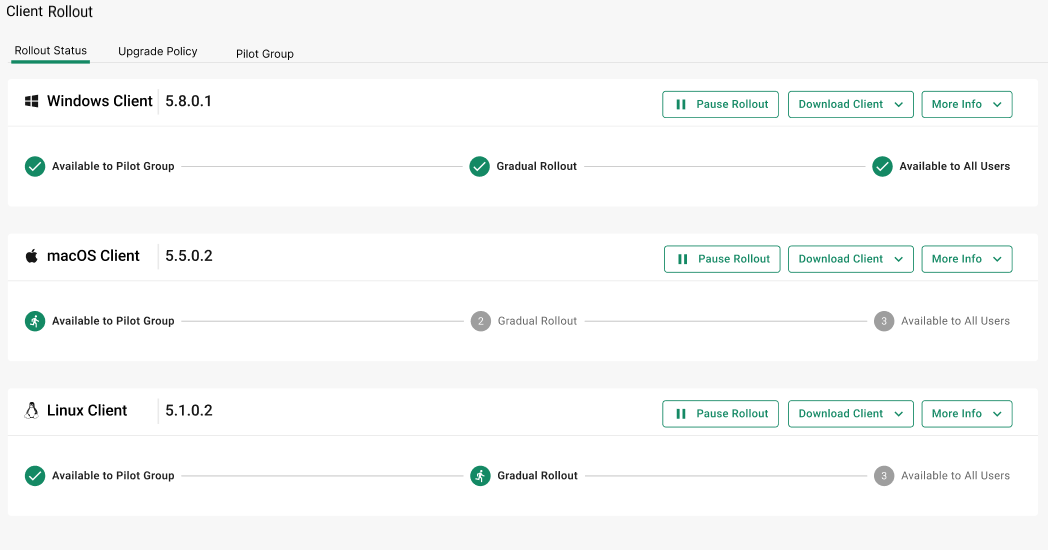Click Linux step 3 All Users circle
The height and width of the screenshot is (550, 1048).
tap(883, 476)
